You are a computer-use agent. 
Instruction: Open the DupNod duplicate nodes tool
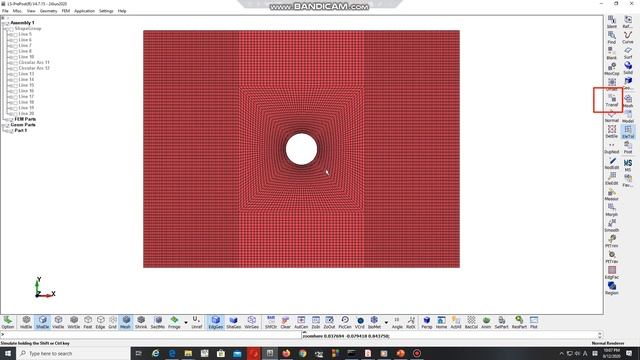(611, 148)
